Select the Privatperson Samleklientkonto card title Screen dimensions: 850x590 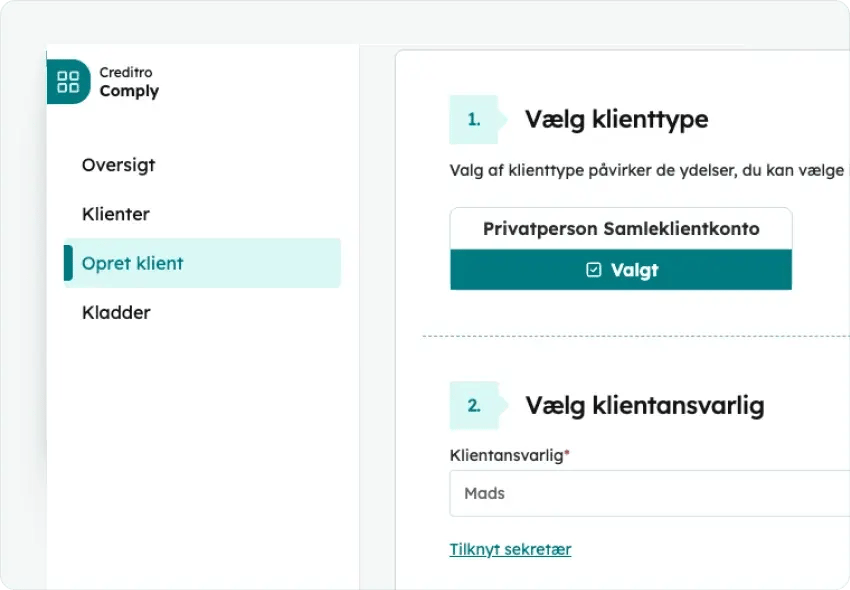pos(621,229)
